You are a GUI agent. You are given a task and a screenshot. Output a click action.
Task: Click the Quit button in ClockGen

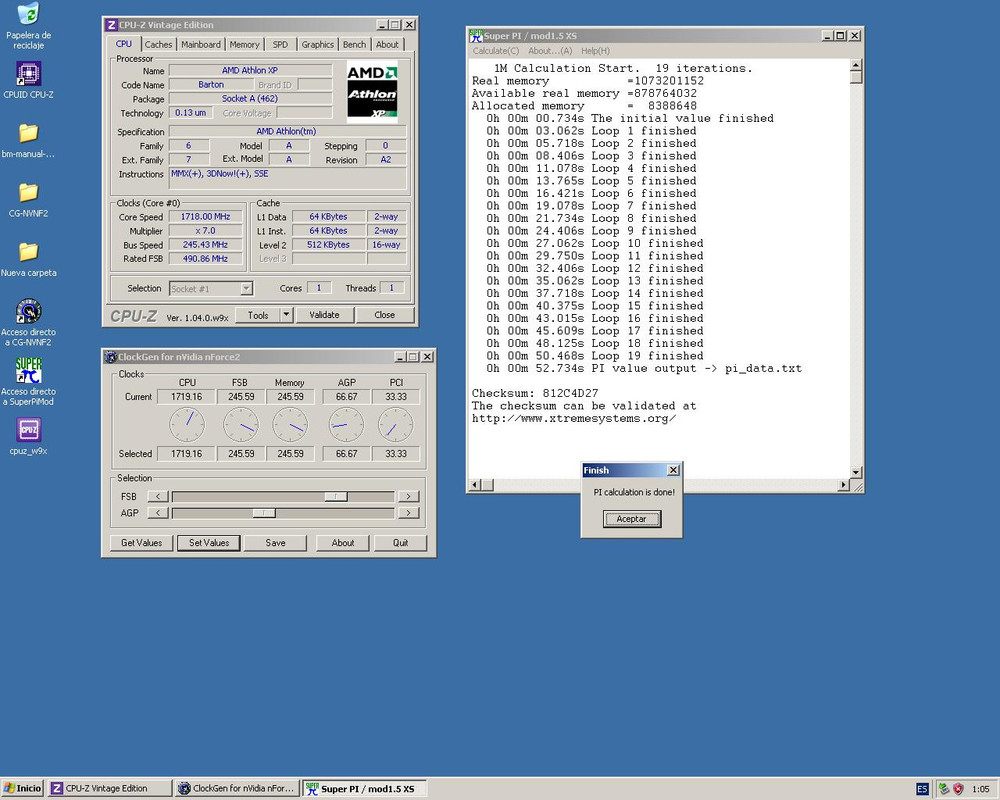tap(401, 543)
